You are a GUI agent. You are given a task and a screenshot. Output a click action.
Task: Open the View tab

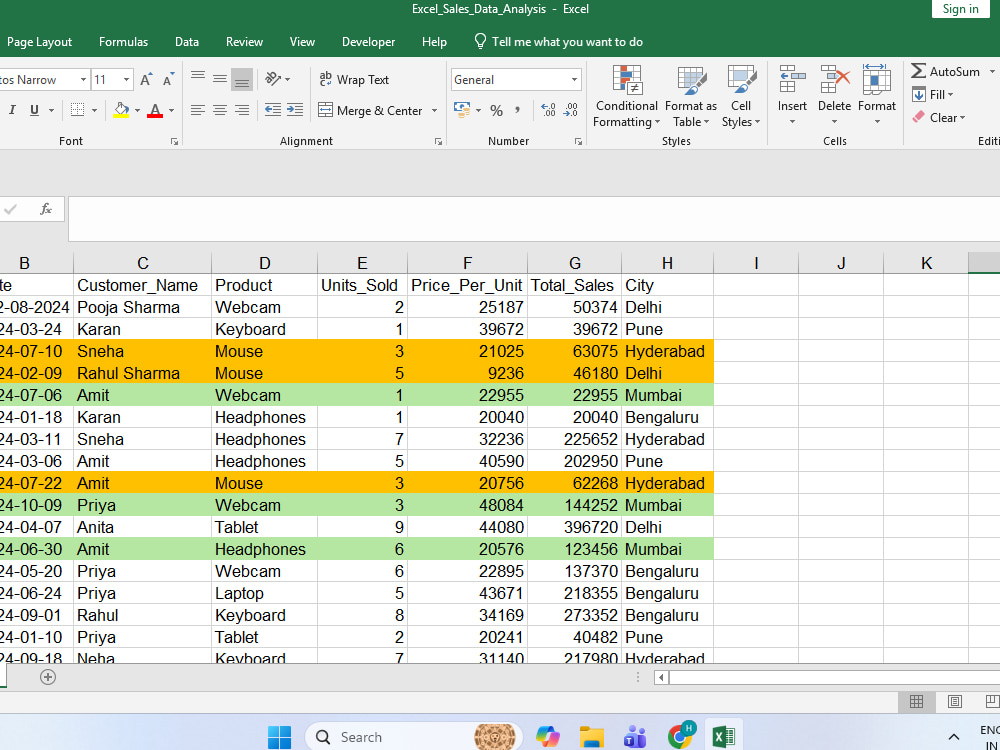click(x=302, y=42)
